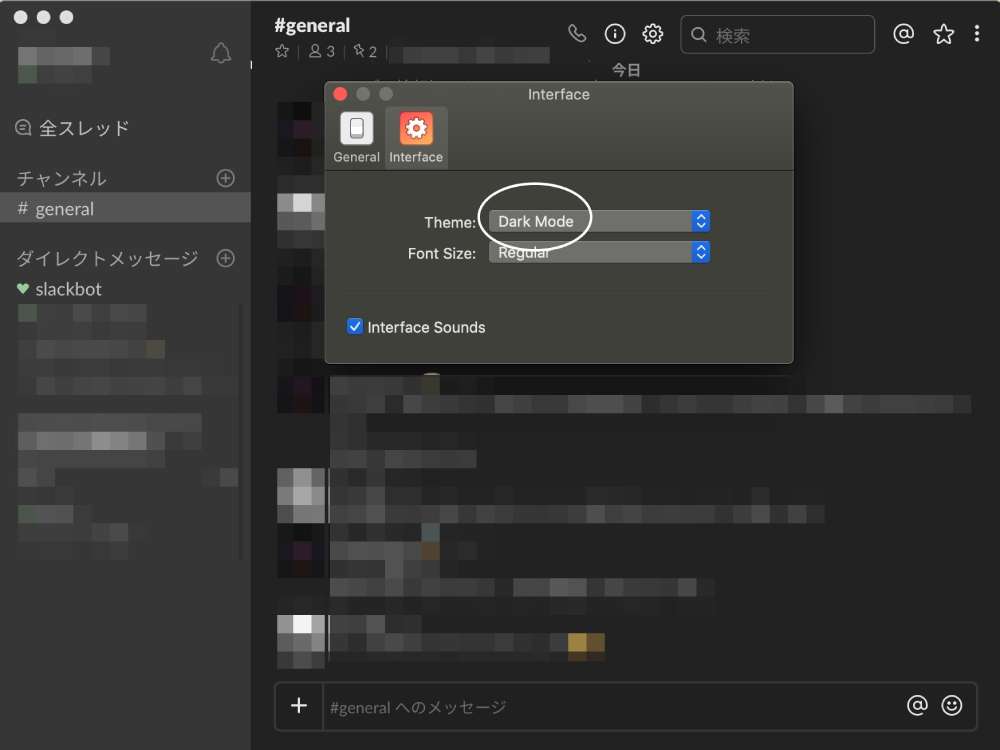Viewport: 1000px width, 750px height.
Task: Open 全スレッド (All Threads)
Action: point(72,128)
